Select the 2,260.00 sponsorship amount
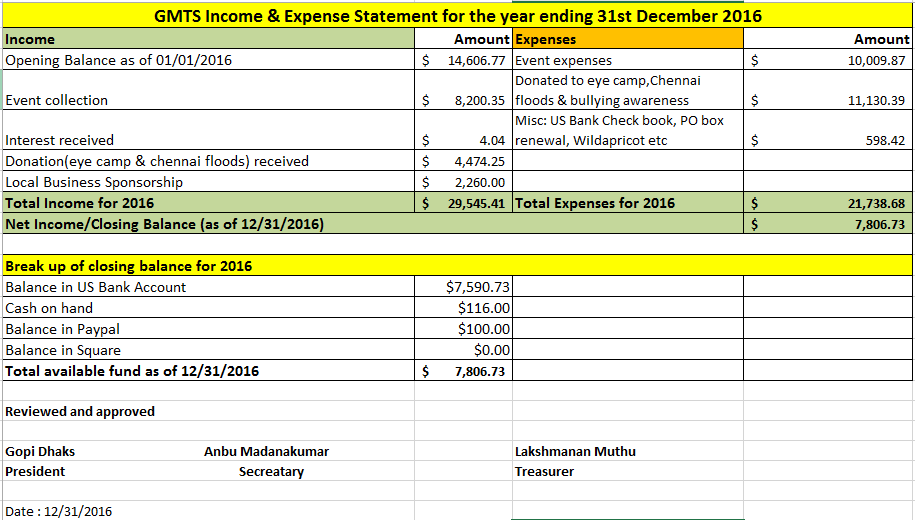The height and width of the screenshot is (520, 915). (463, 182)
